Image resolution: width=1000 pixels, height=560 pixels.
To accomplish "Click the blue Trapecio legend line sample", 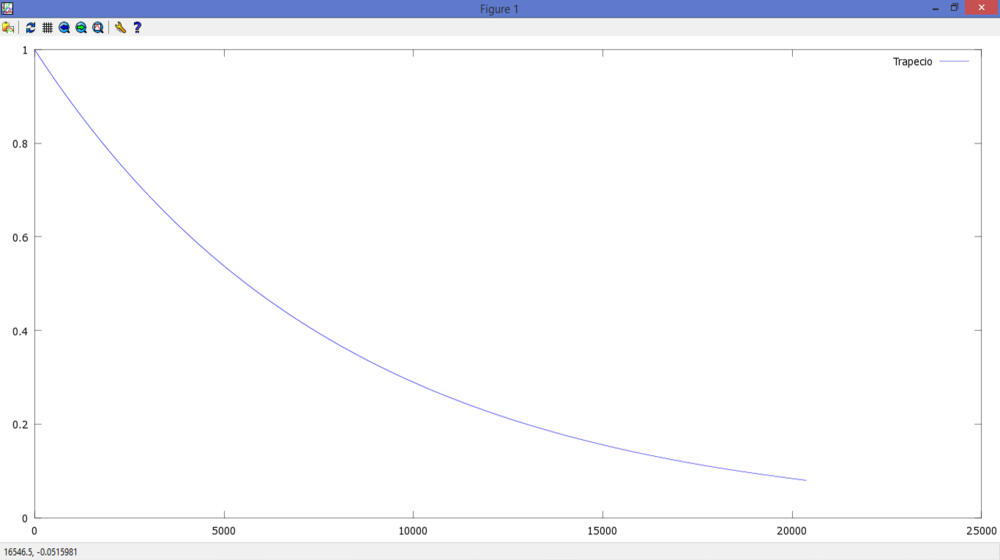I will 955,62.
